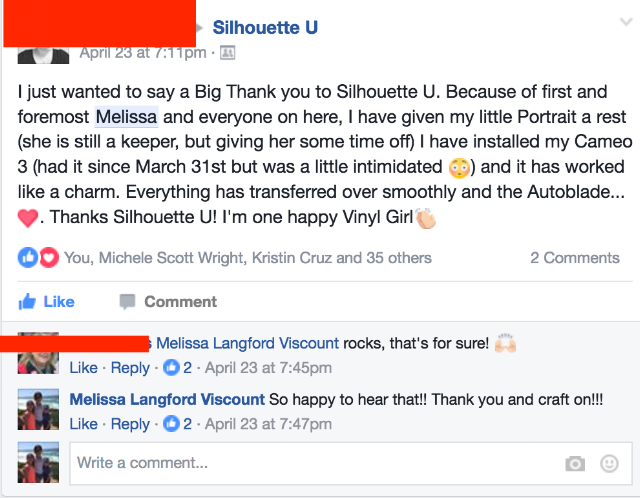View the list of people who reacted
Viewport: 640px width, 498px height.
pos(248,257)
